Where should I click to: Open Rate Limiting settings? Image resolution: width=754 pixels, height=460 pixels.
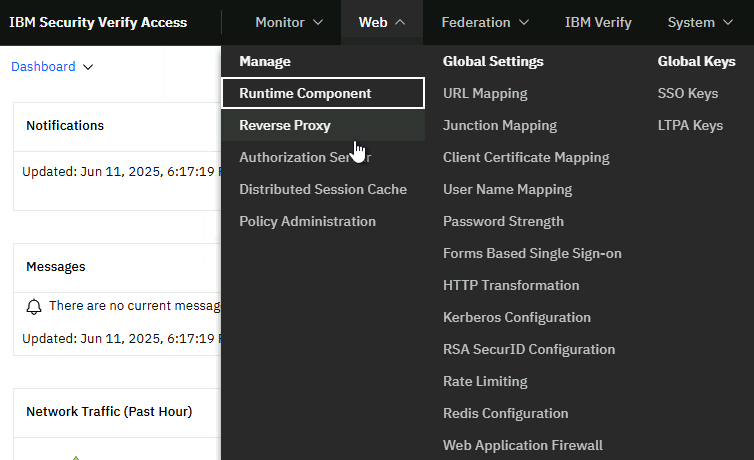coord(485,381)
